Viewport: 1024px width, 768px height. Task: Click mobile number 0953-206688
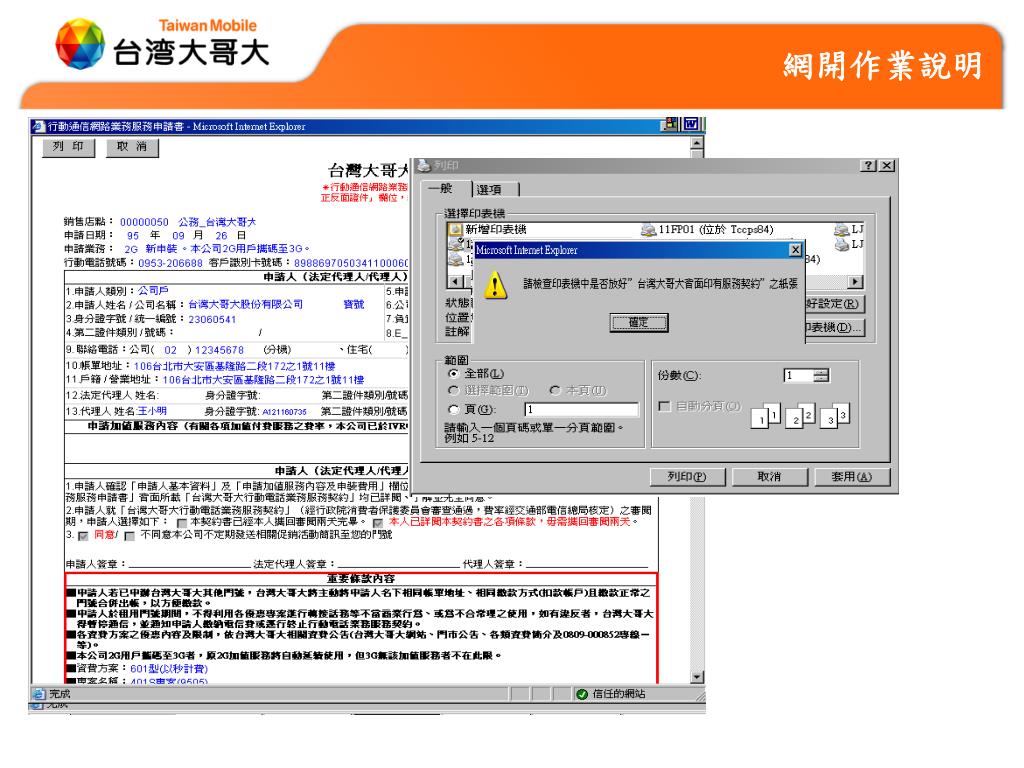pos(170,263)
